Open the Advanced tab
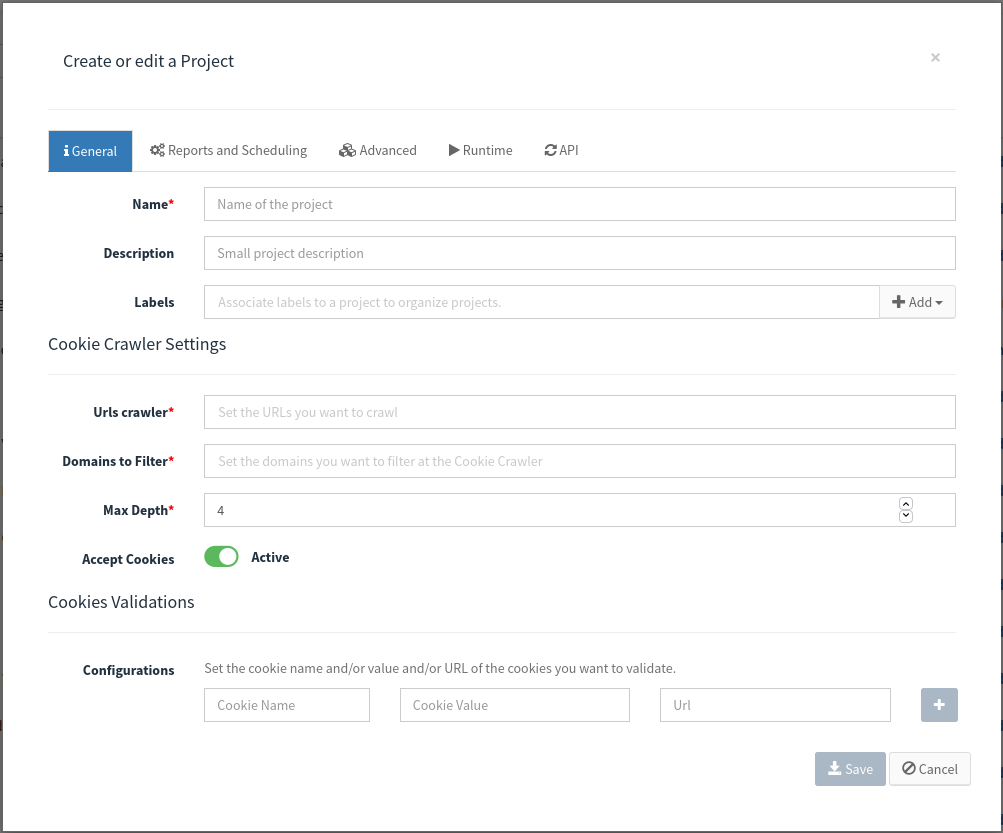This screenshot has width=1003, height=833. 377,150
